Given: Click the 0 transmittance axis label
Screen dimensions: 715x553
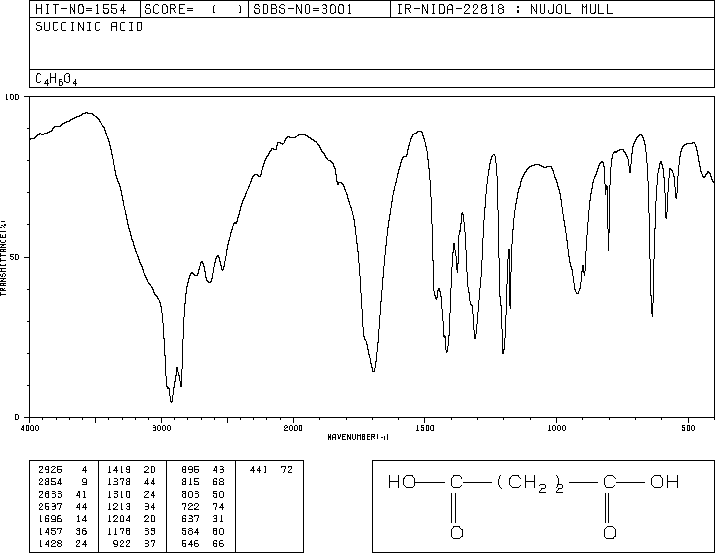Looking at the screenshot, I should (17, 418).
